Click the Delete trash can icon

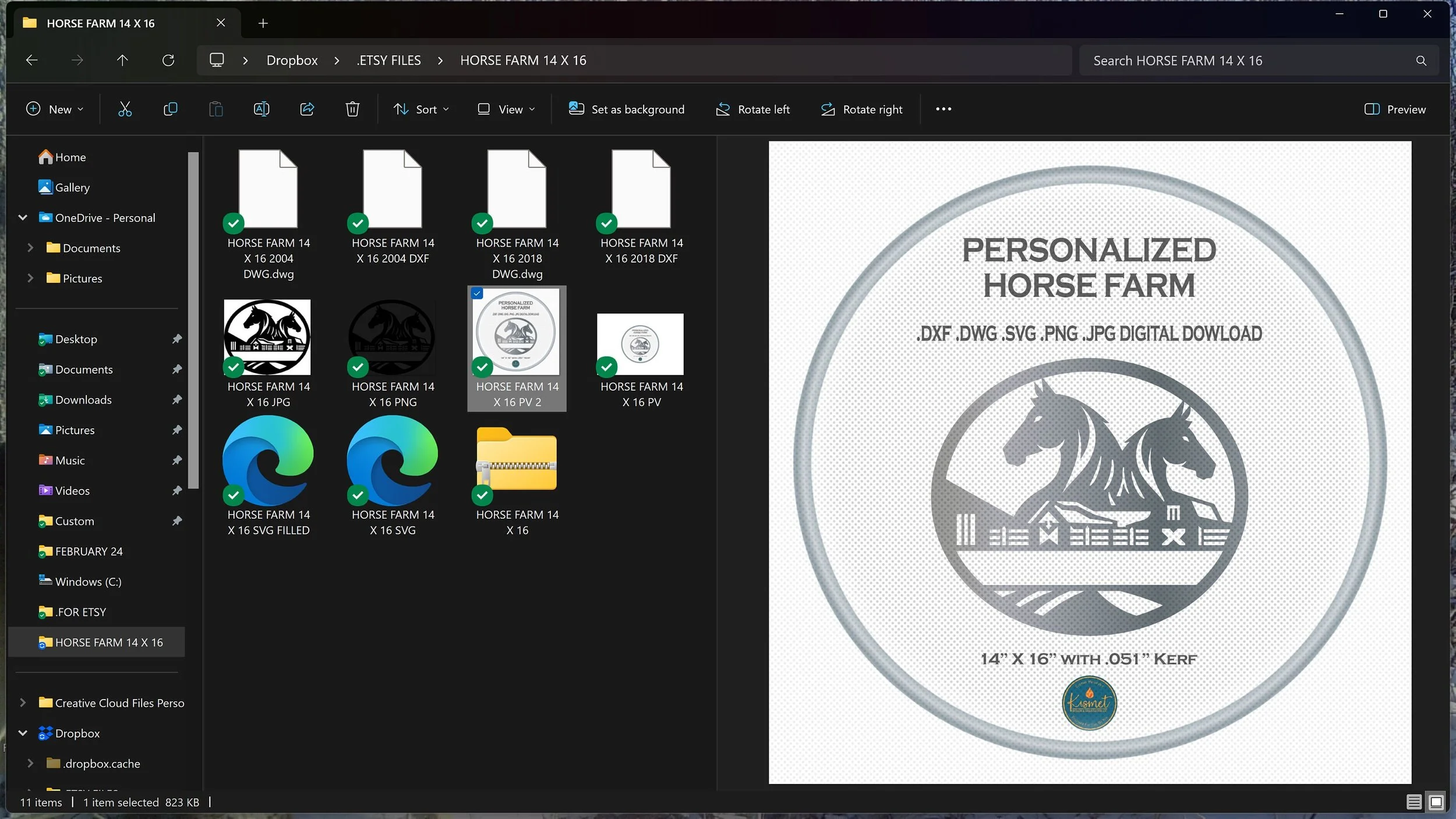(352, 109)
